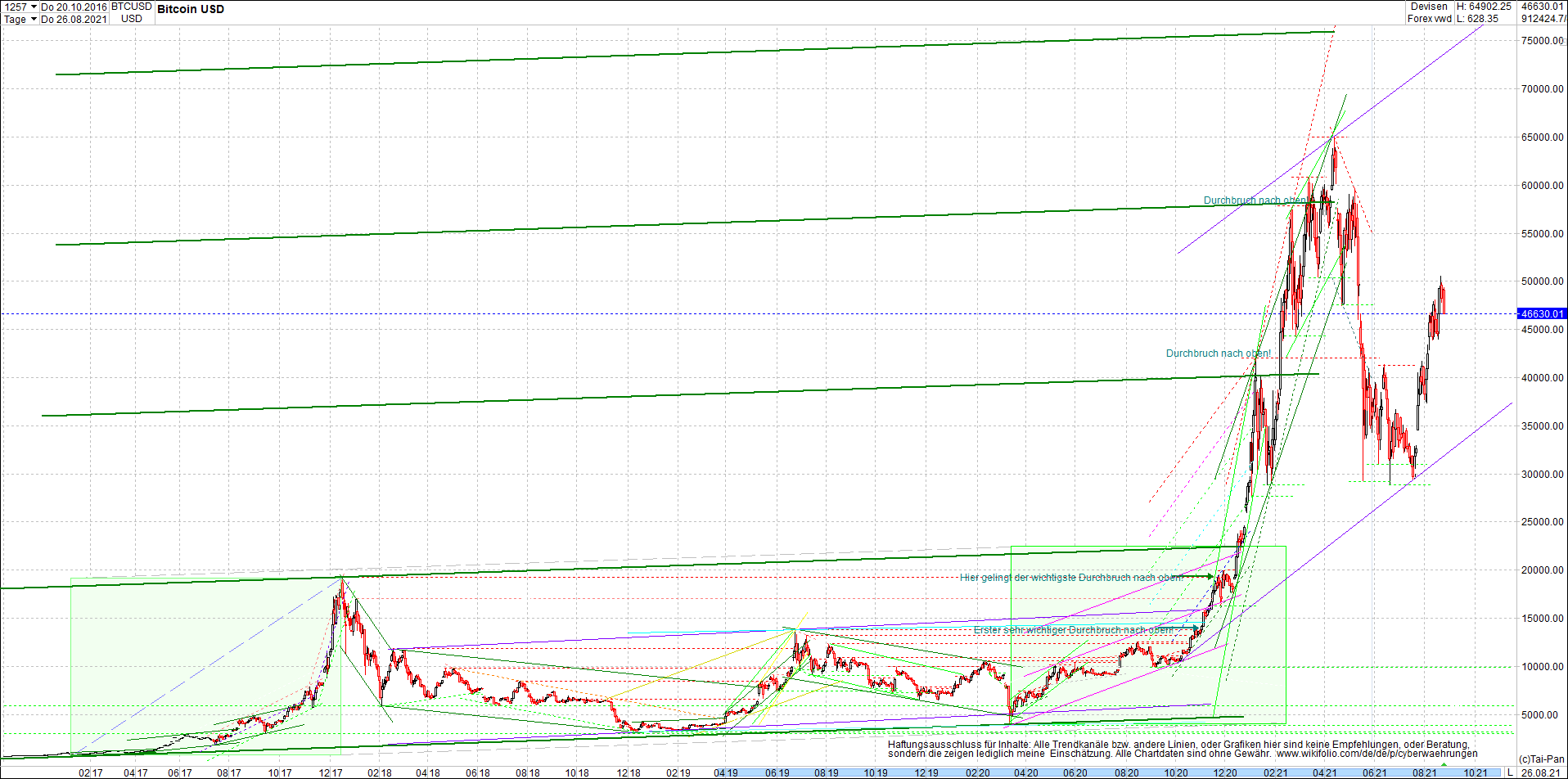
Task: Open the 1257 bar-count dropdown
Action: pyautogui.click(x=20, y=7)
